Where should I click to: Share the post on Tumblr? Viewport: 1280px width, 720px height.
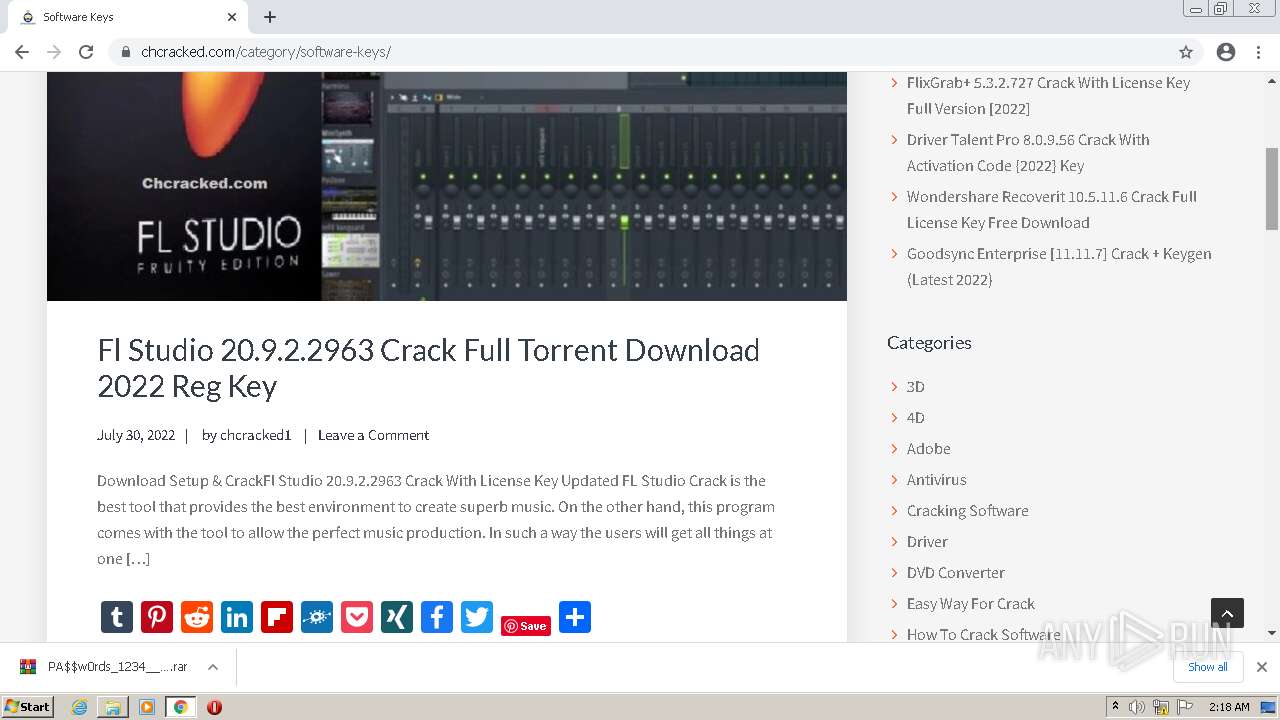(117, 617)
